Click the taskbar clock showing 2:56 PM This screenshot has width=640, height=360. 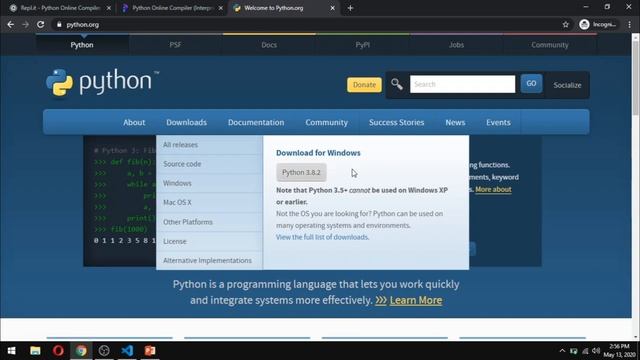coord(619,351)
